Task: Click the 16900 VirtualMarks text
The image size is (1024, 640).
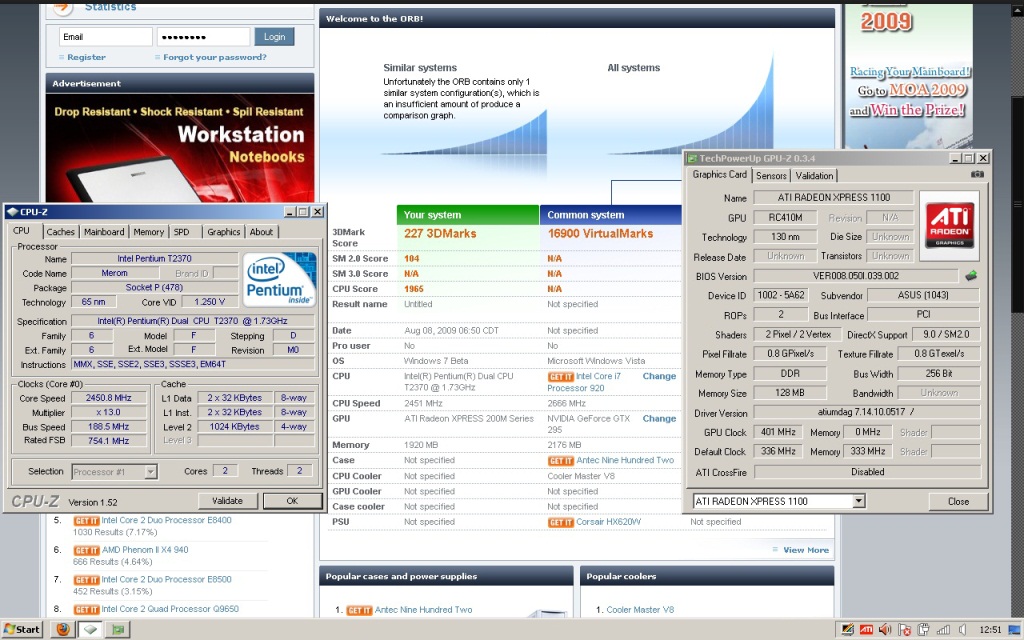Action: (600, 234)
